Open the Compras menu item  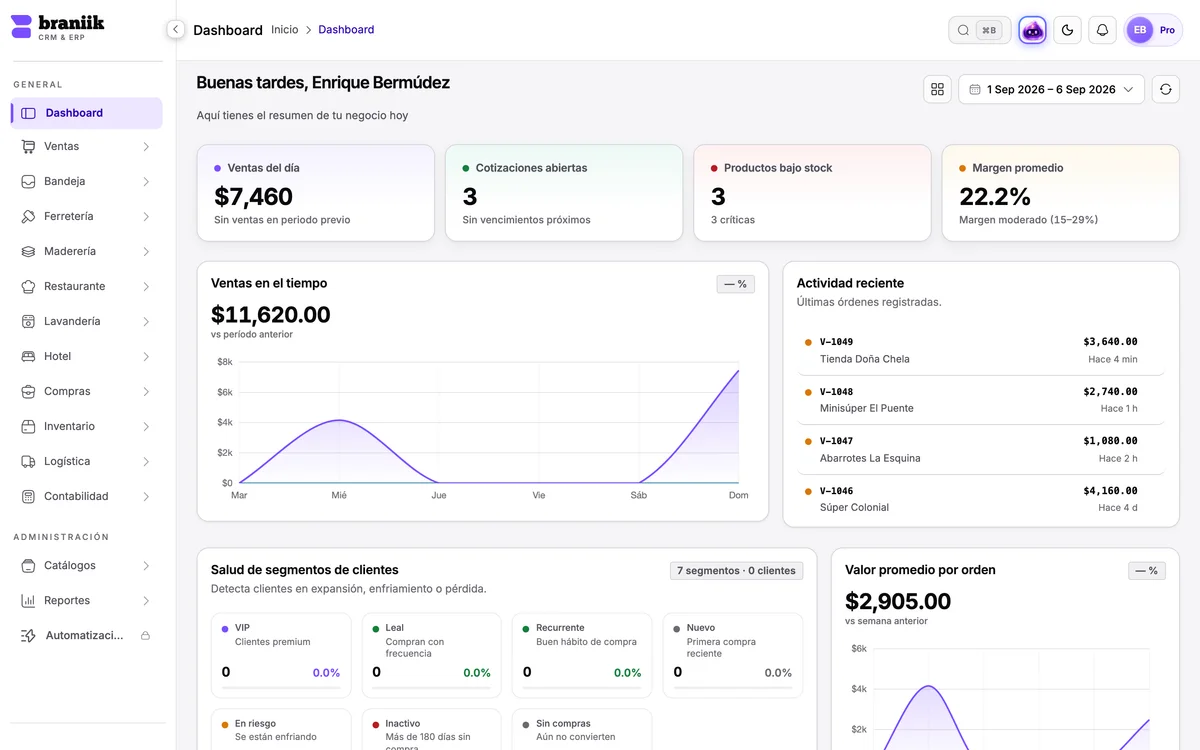coord(87,391)
